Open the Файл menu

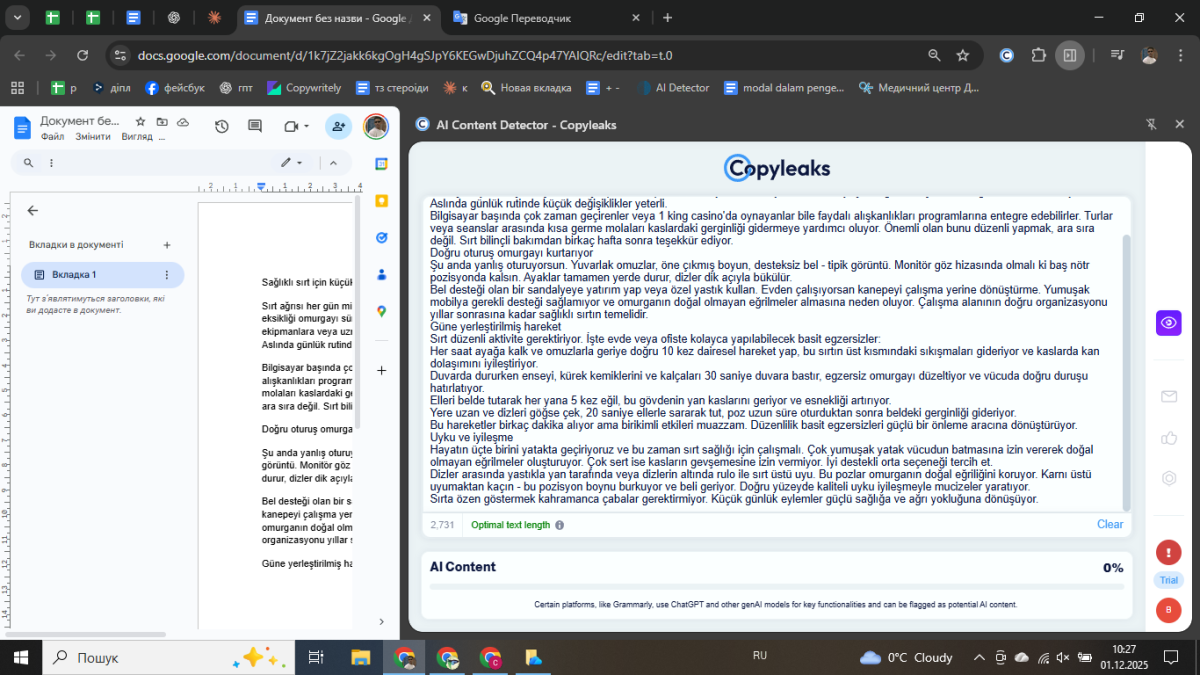pos(52,136)
